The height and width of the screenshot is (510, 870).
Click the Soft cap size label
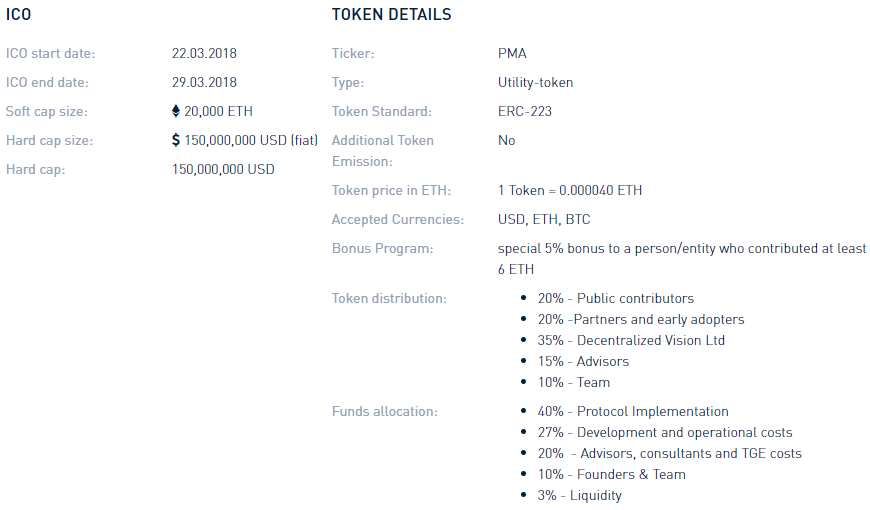click(x=47, y=111)
